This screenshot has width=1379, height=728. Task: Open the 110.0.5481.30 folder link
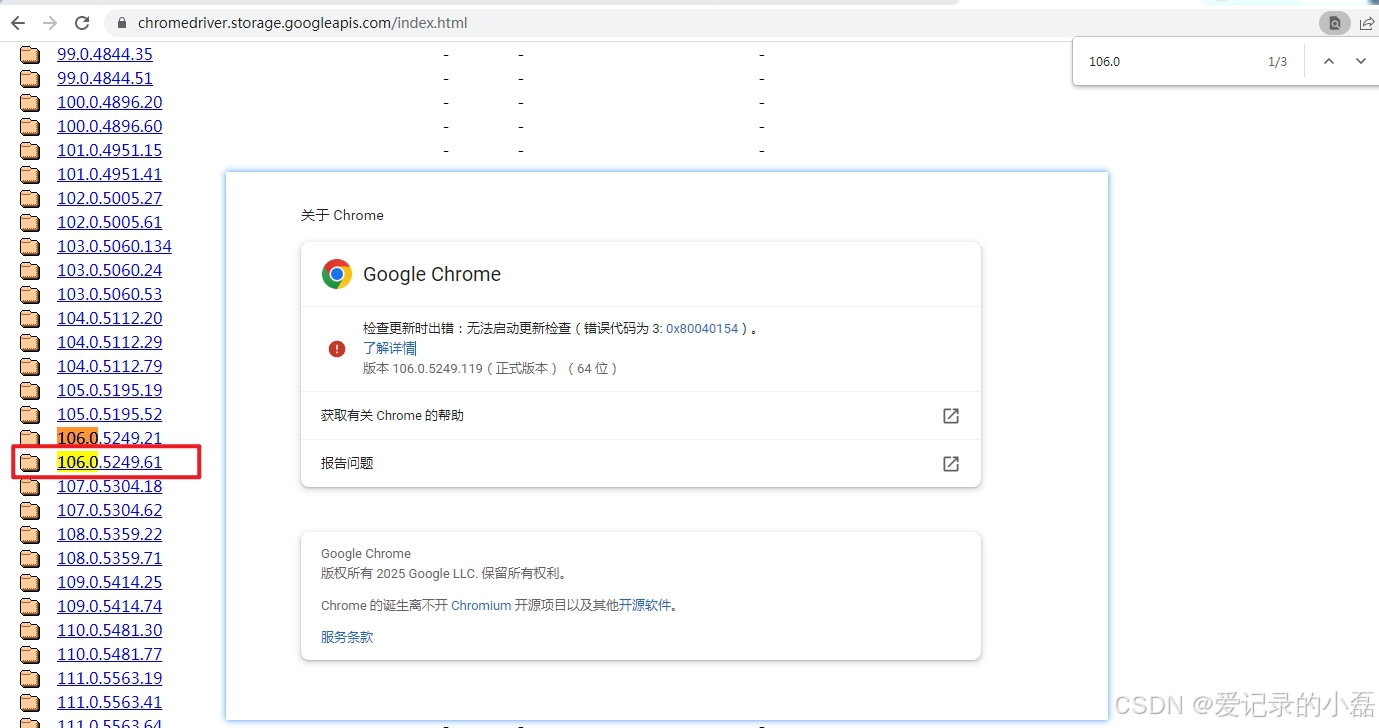pyautogui.click(x=109, y=630)
